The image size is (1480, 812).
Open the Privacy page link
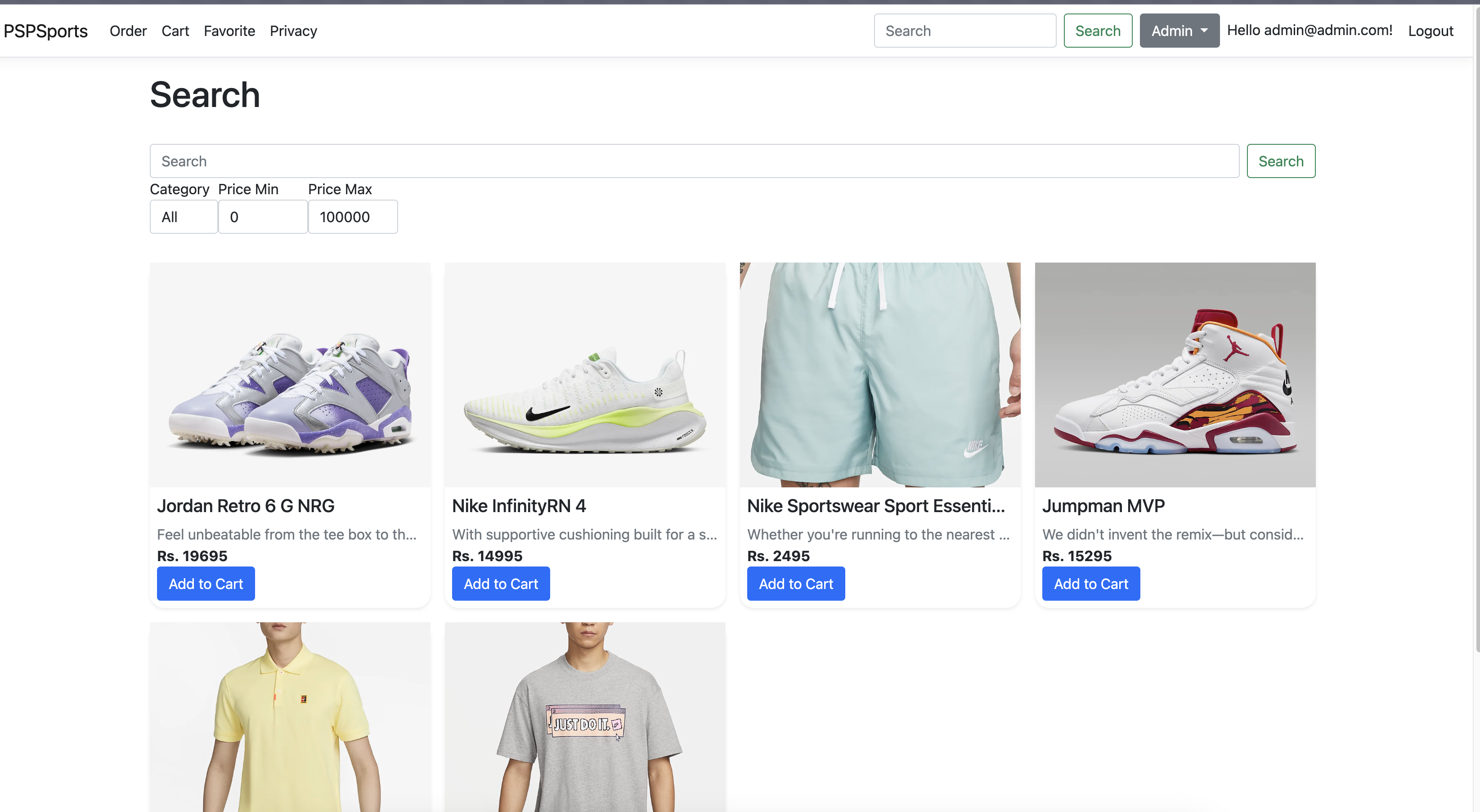click(293, 31)
